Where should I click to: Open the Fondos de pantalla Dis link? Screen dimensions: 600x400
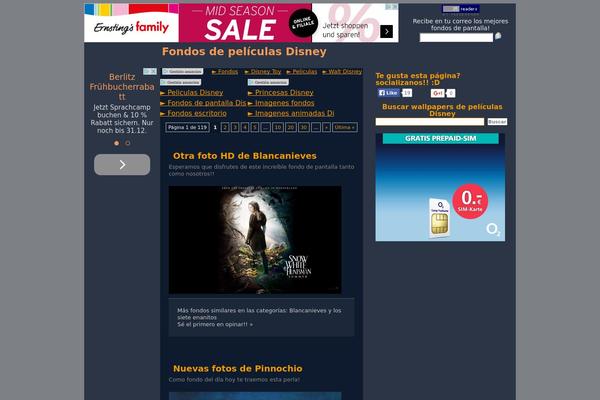tap(203, 103)
